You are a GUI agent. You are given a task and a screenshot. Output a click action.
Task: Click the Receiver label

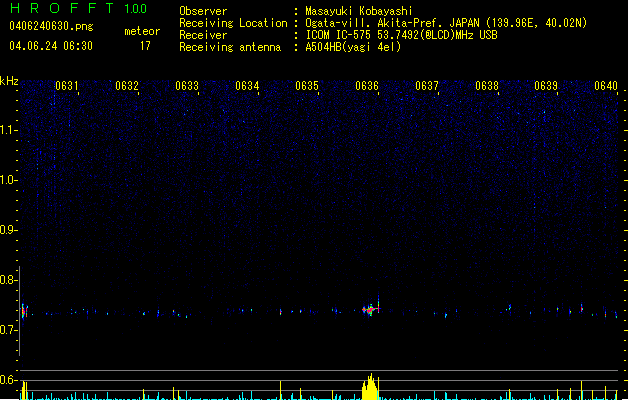pyautogui.click(x=203, y=35)
